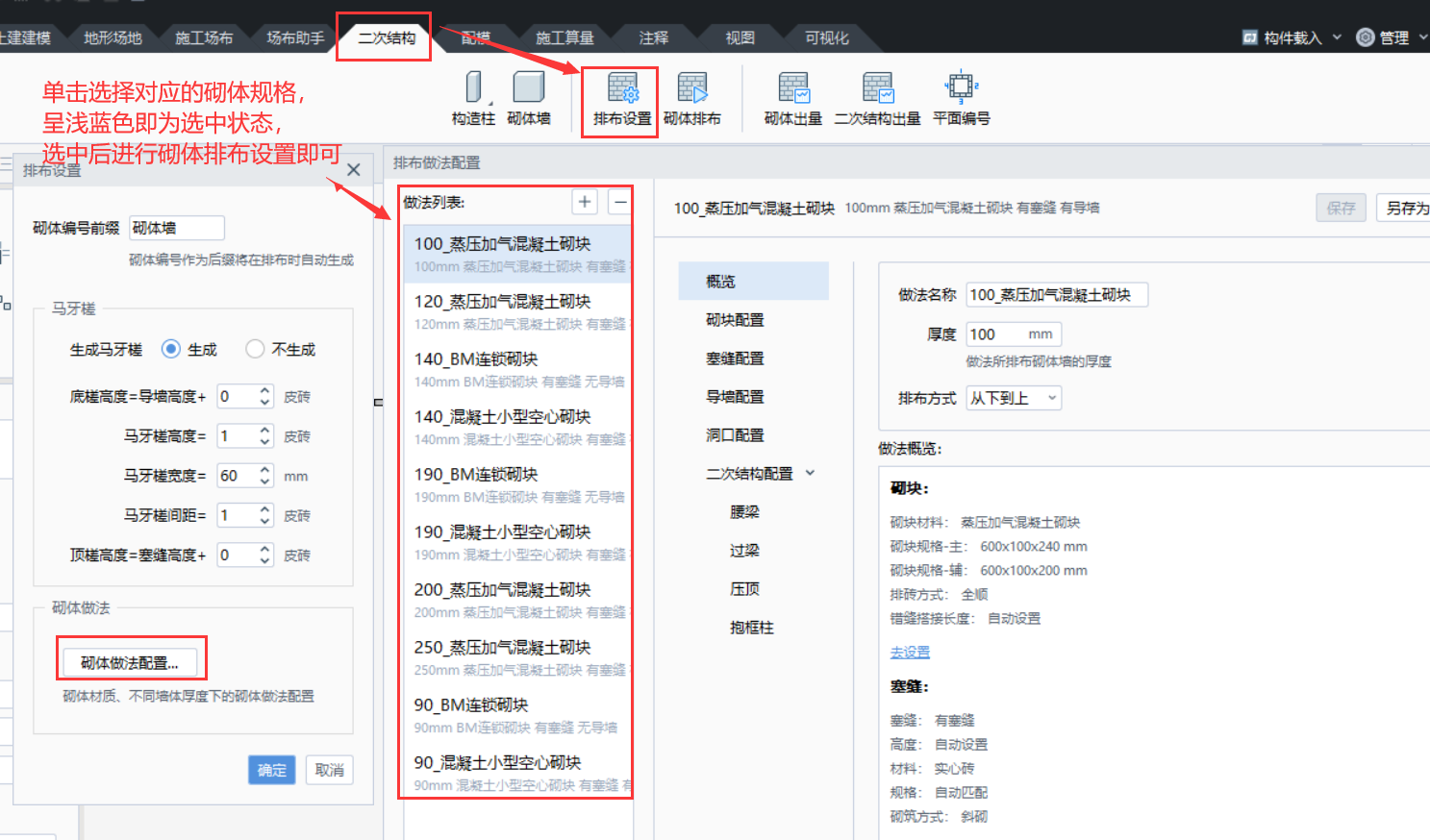Click the 保存 button
Screen dimensions: 1430x840
point(1341,208)
